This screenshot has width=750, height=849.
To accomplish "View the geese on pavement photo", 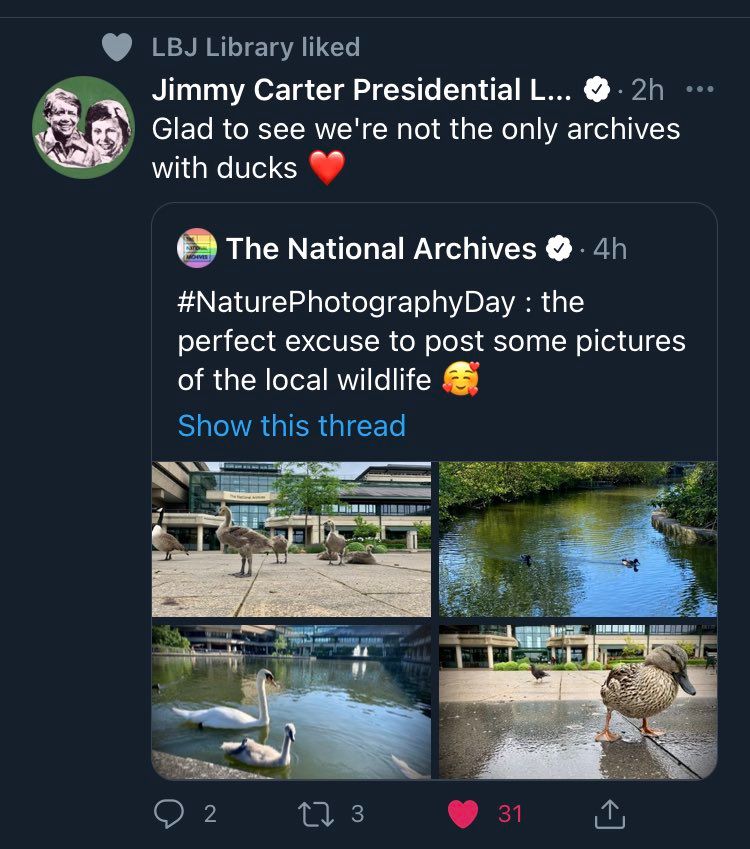I will (x=291, y=539).
